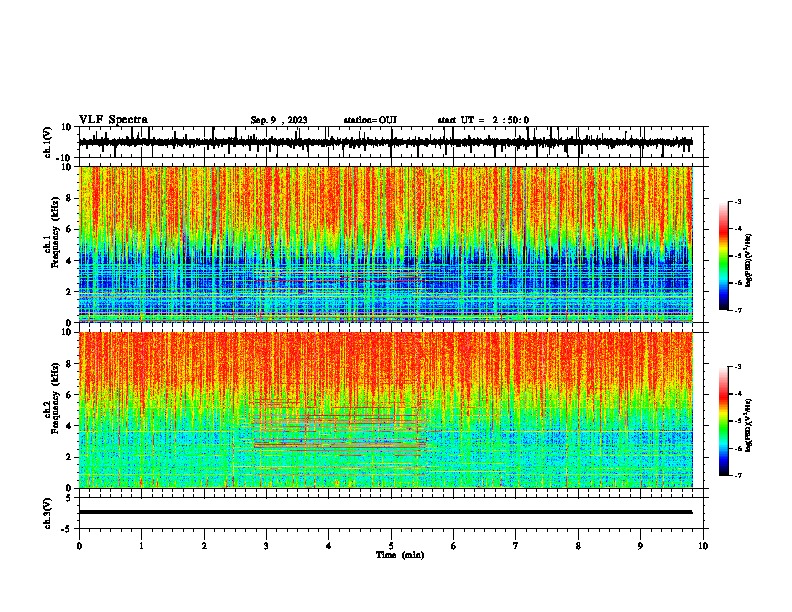Click the ch.2 spectrogram plot
The image size is (792, 612).
click(386, 410)
